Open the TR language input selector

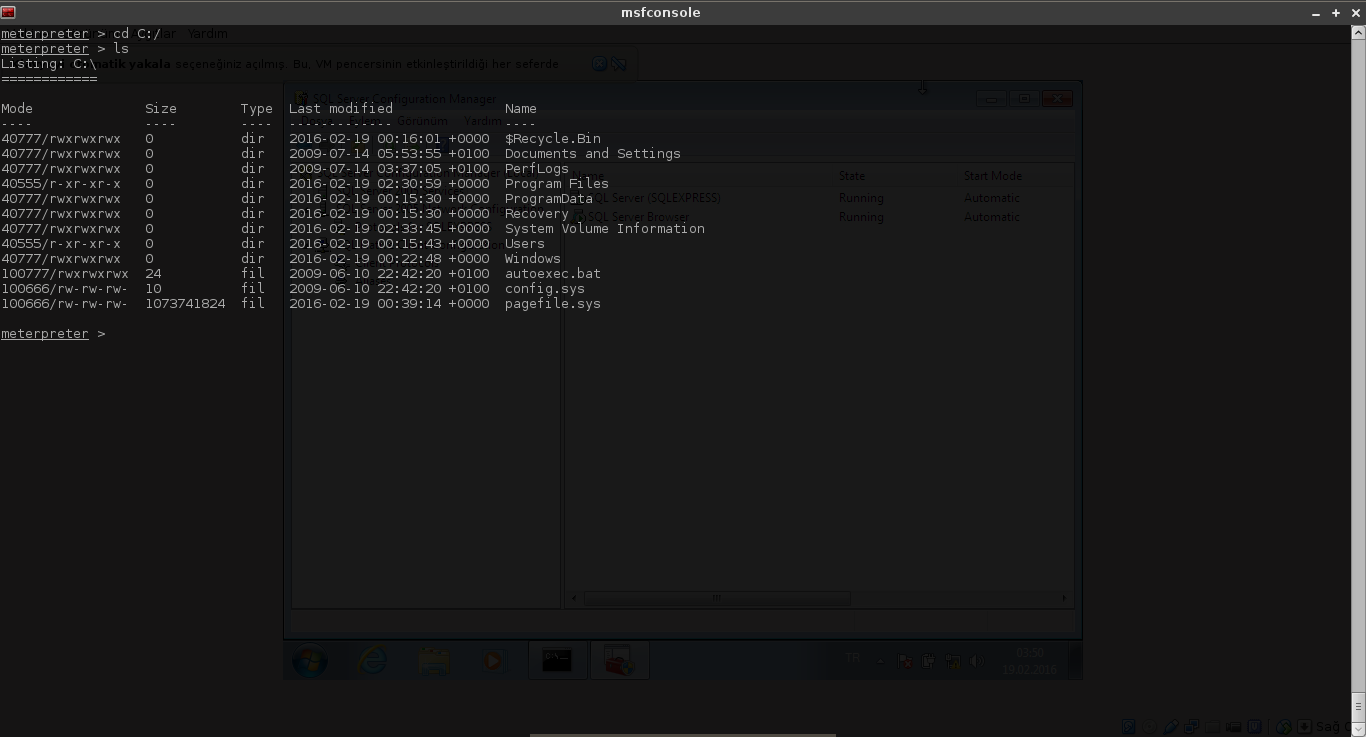[853, 658]
